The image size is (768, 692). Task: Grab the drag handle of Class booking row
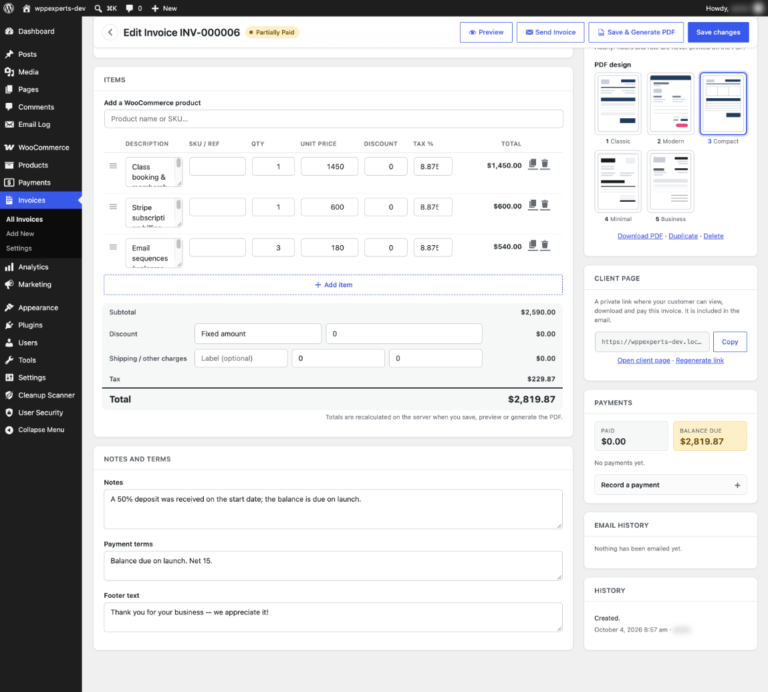point(113,166)
